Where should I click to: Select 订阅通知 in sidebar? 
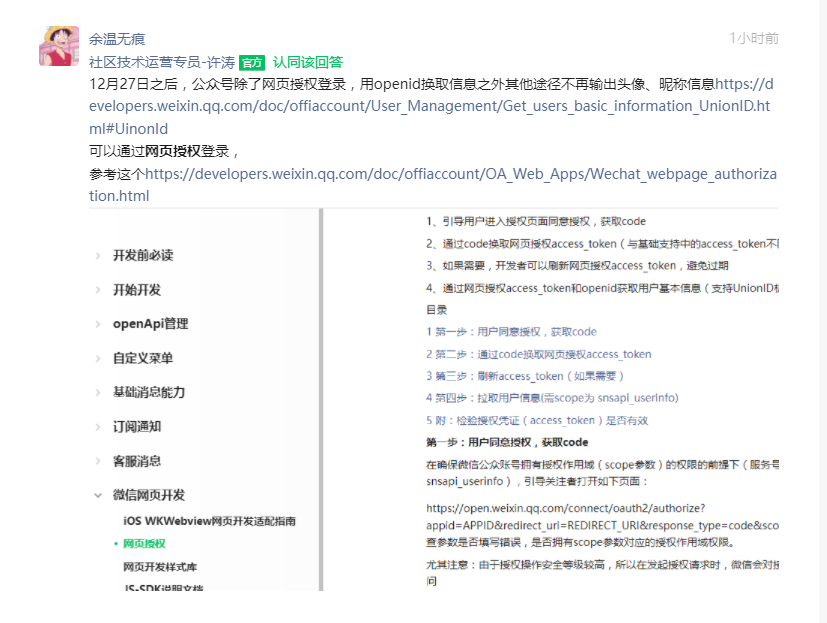click(137, 426)
